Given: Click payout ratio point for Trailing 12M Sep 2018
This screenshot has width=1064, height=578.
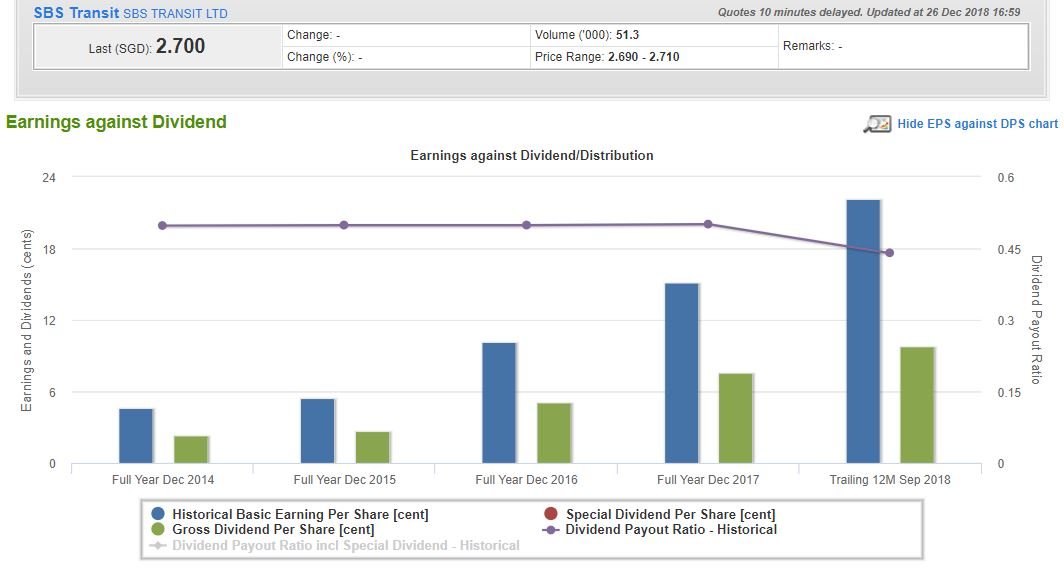Looking at the screenshot, I should (x=889, y=253).
